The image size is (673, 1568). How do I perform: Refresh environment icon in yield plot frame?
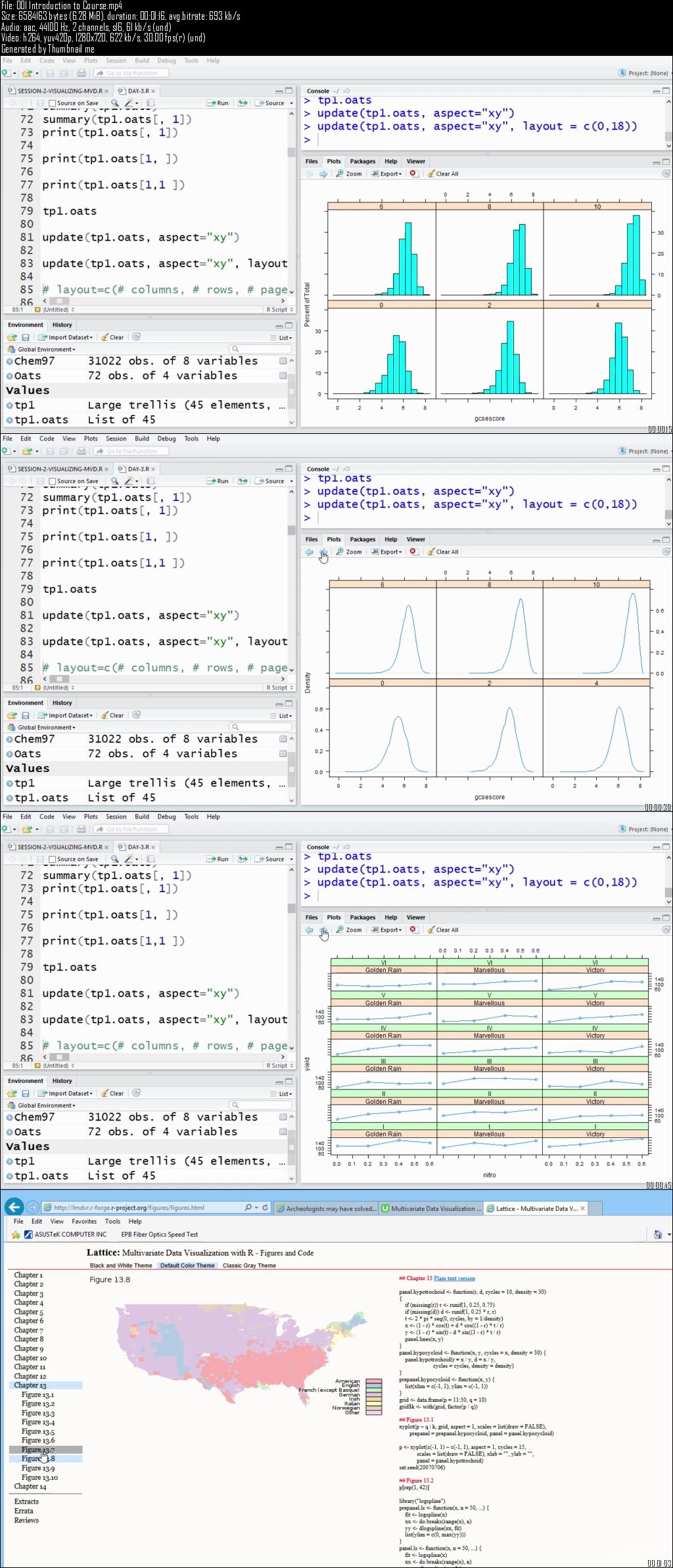pyautogui.click(x=136, y=1093)
